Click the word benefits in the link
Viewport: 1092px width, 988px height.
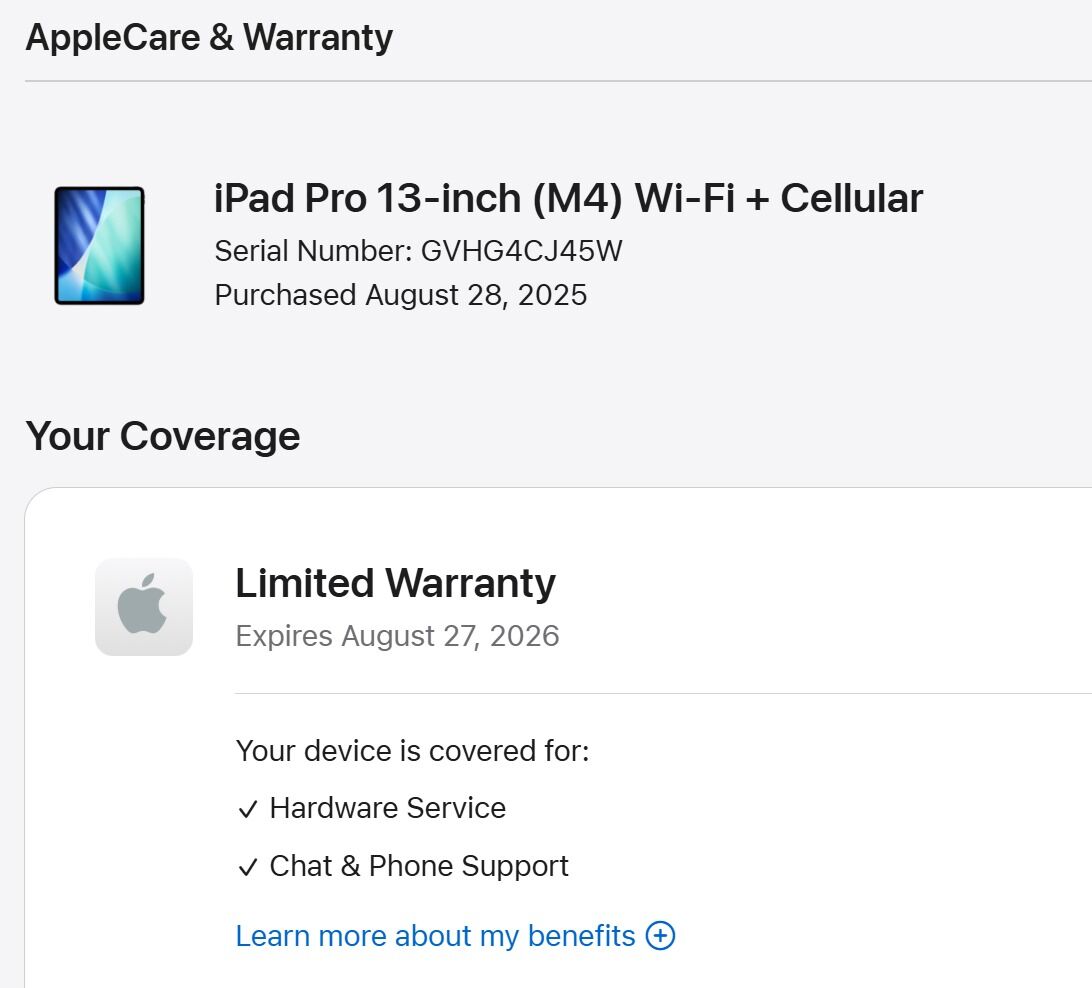582,936
